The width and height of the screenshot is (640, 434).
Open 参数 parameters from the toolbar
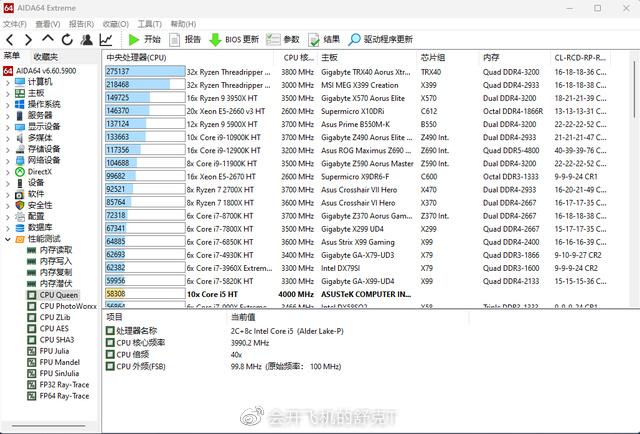[x=282, y=39]
